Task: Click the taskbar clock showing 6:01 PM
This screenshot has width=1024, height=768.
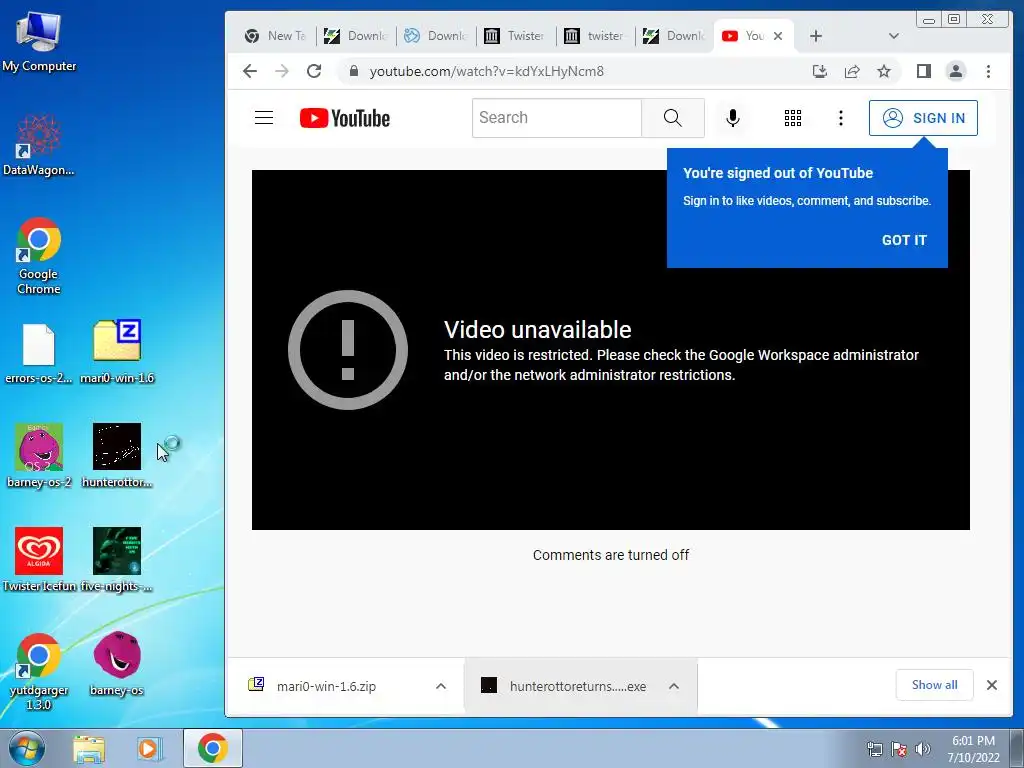Action: point(973,749)
